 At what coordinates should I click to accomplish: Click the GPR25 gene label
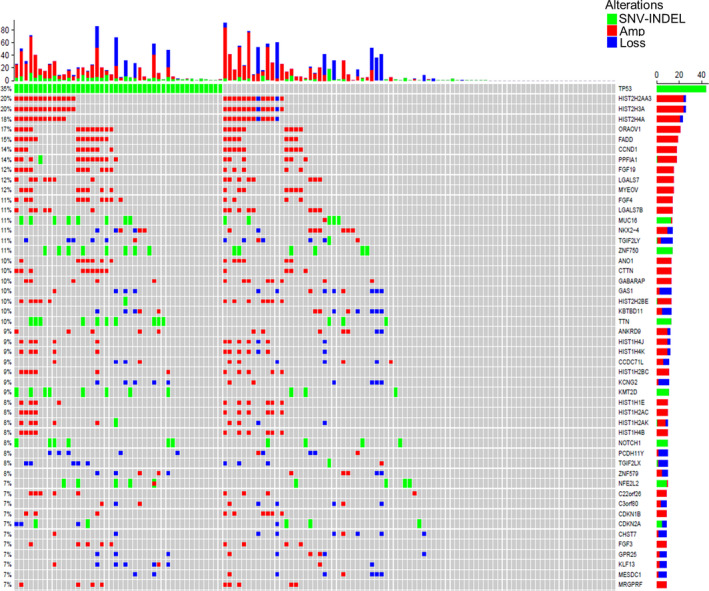tap(628, 554)
